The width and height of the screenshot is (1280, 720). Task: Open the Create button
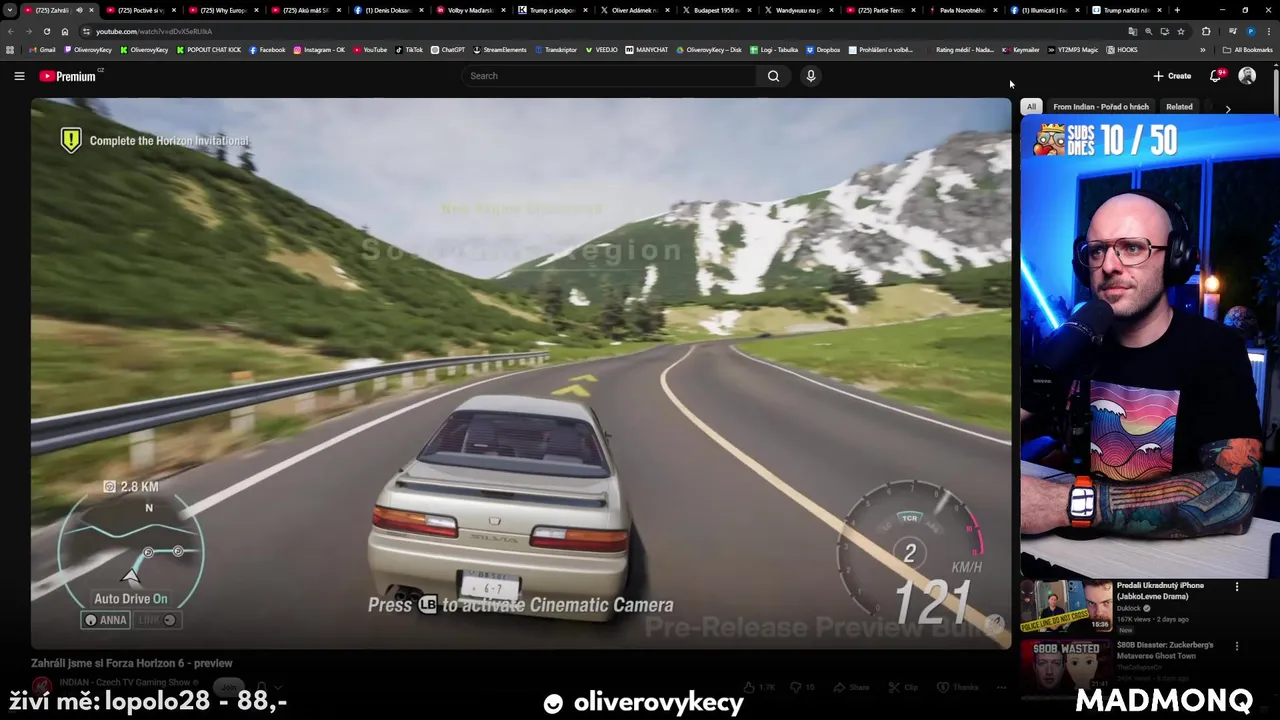click(1172, 76)
